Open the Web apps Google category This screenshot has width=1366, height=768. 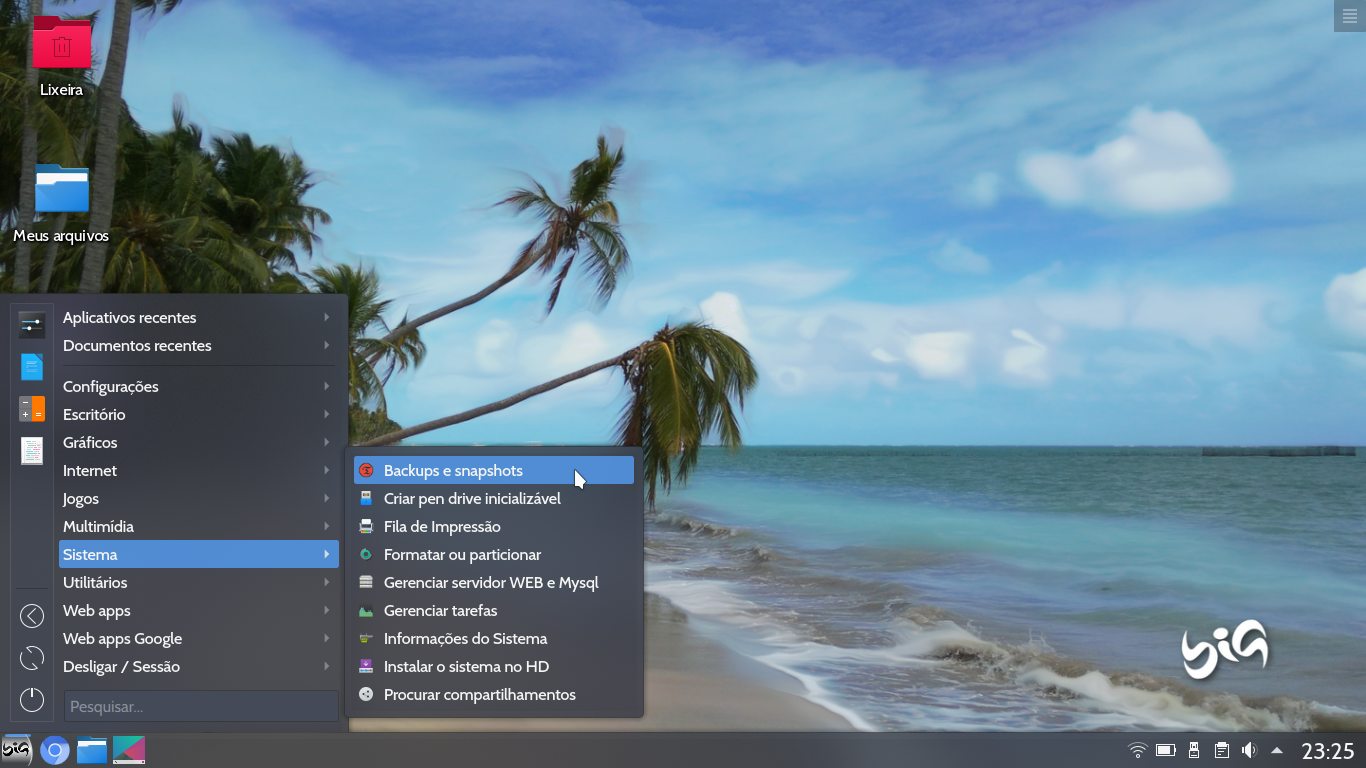[x=199, y=638]
